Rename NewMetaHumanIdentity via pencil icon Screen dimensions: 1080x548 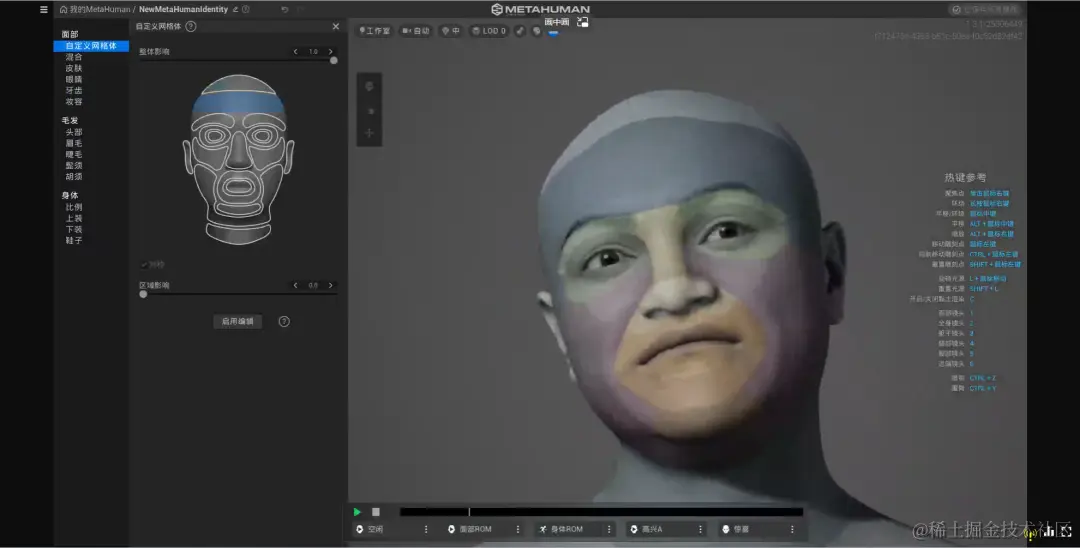point(235,10)
